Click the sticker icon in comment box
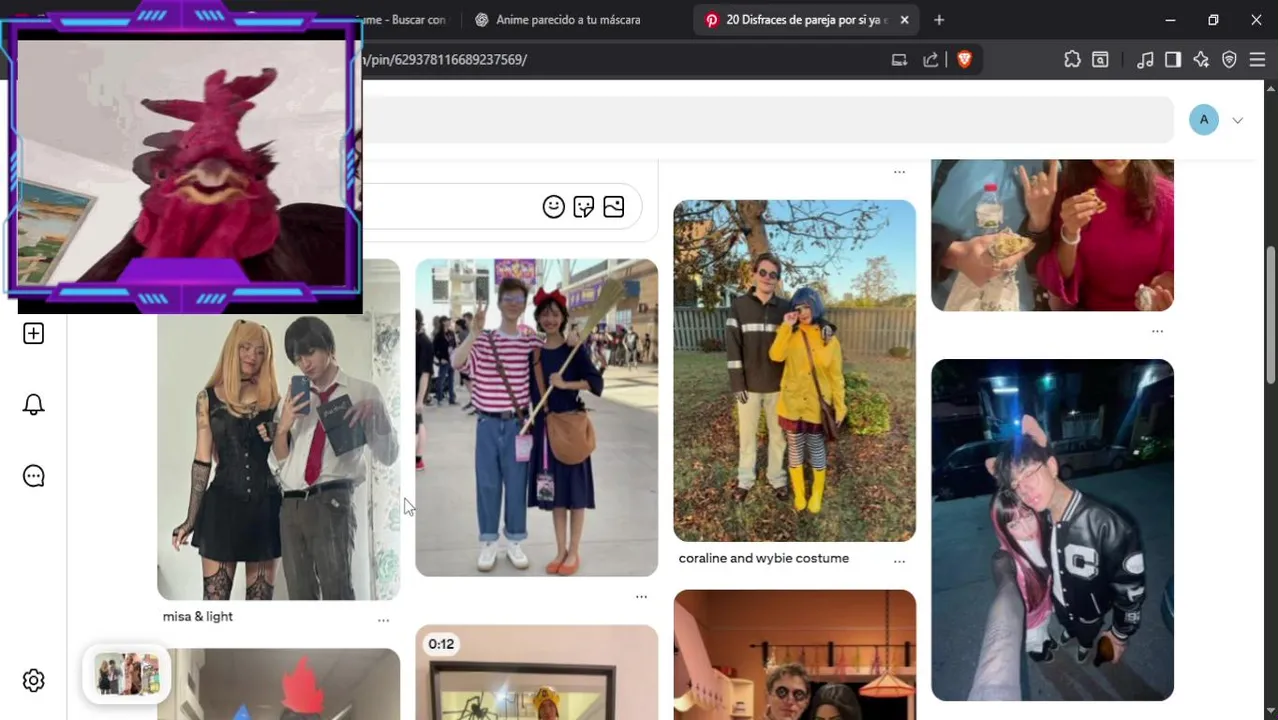 pyautogui.click(x=584, y=207)
